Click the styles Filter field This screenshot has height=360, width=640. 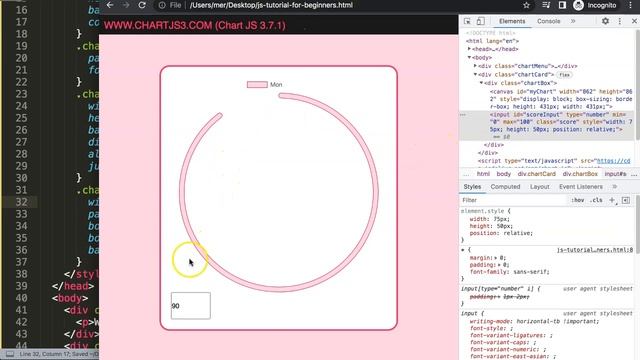tap(514, 200)
